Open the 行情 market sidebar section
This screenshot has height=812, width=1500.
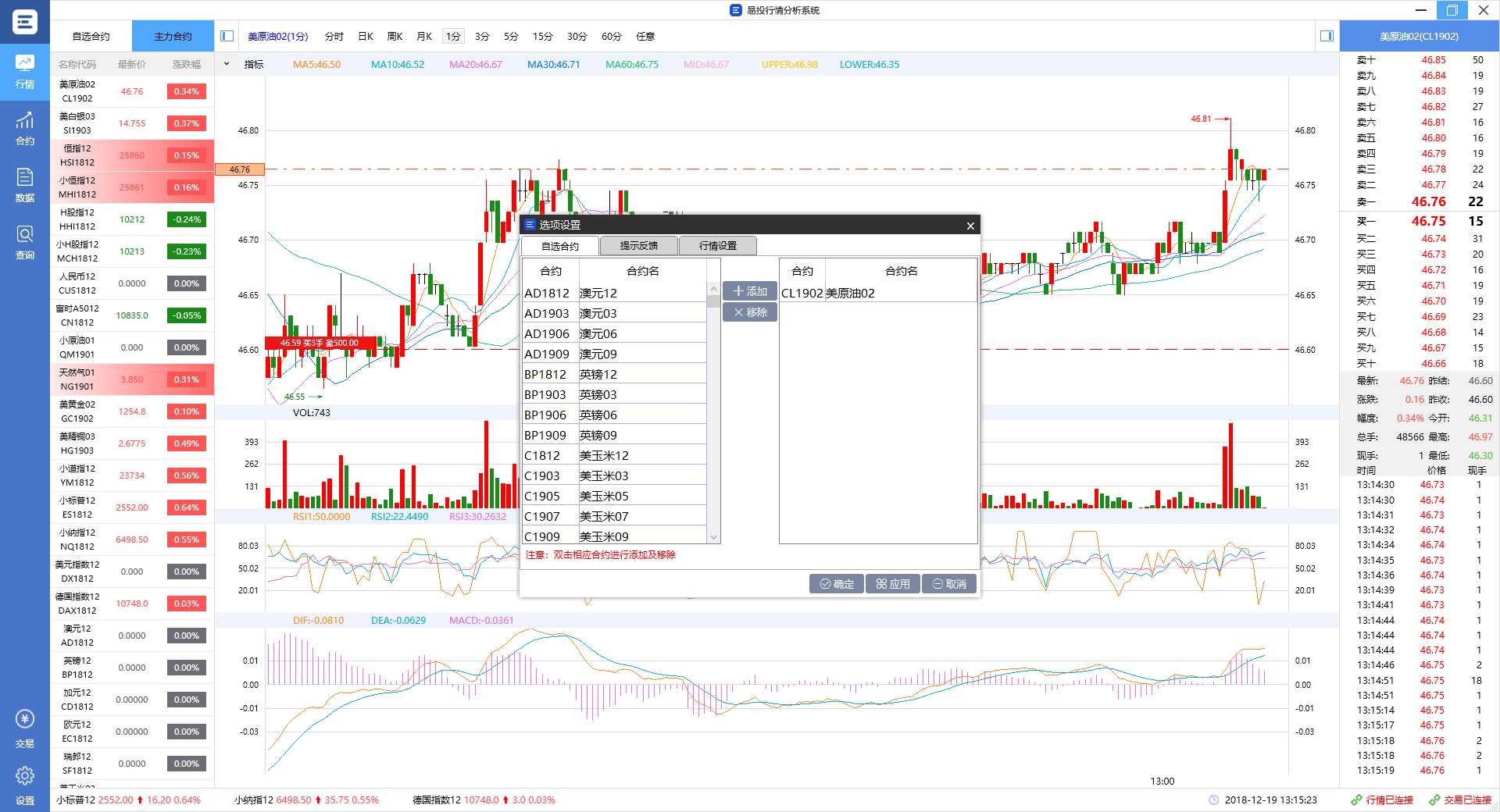pyautogui.click(x=24, y=71)
